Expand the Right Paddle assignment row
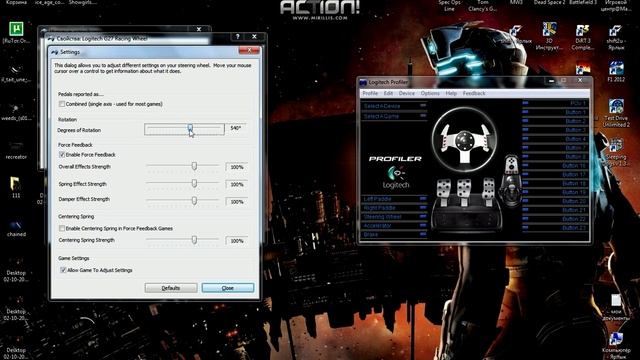The height and width of the screenshot is (360, 640). point(394,208)
